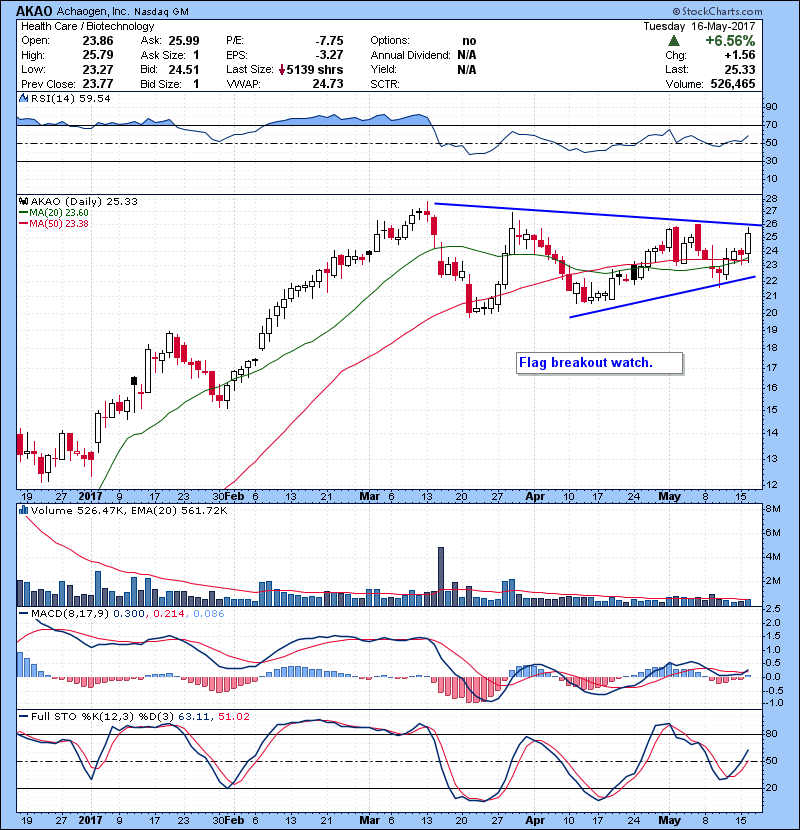Click the volume bars icon beside Volume label
800x830 pixels.
[23, 510]
